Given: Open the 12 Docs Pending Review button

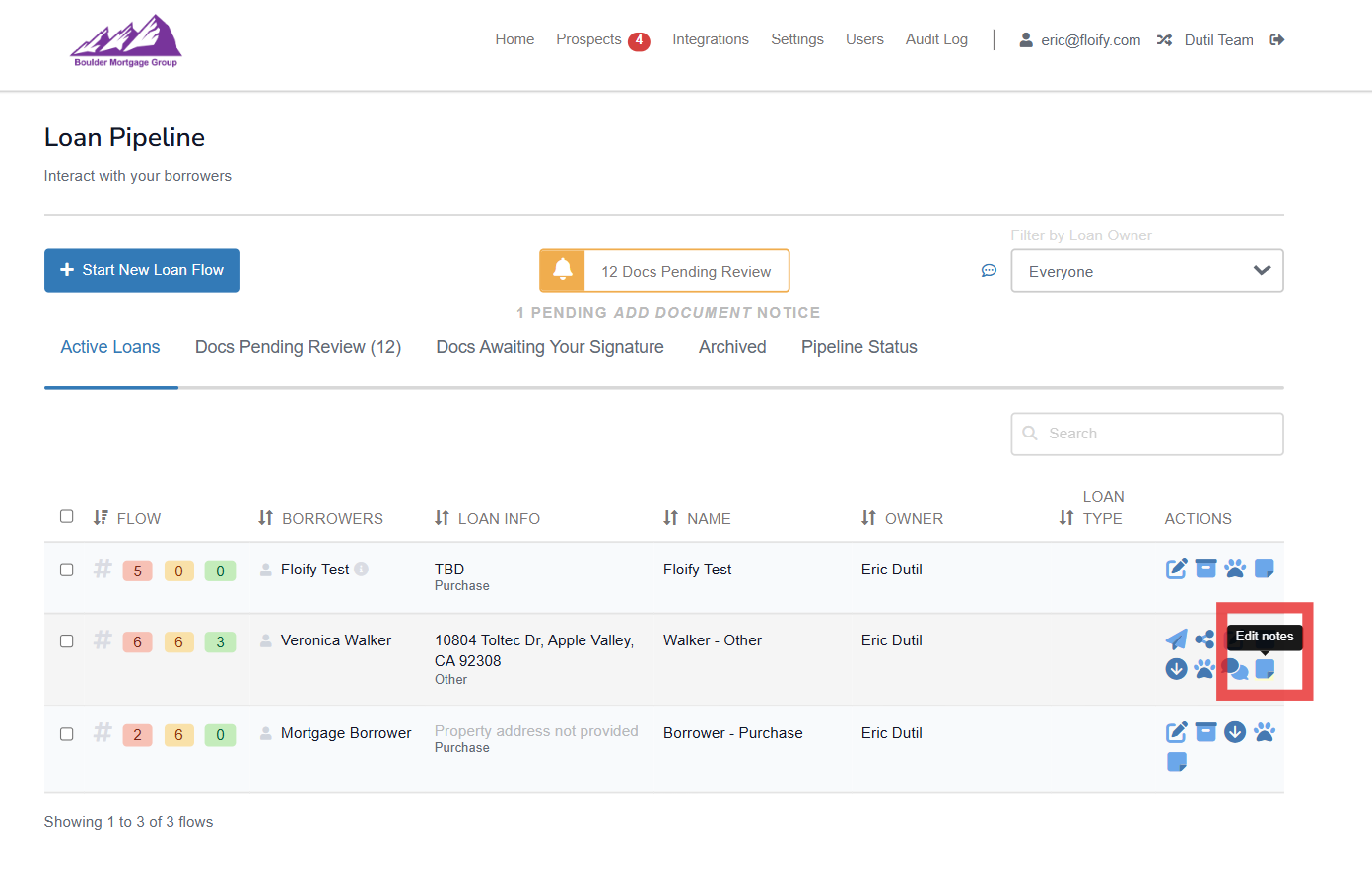Looking at the screenshot, I should click(664, 271).
